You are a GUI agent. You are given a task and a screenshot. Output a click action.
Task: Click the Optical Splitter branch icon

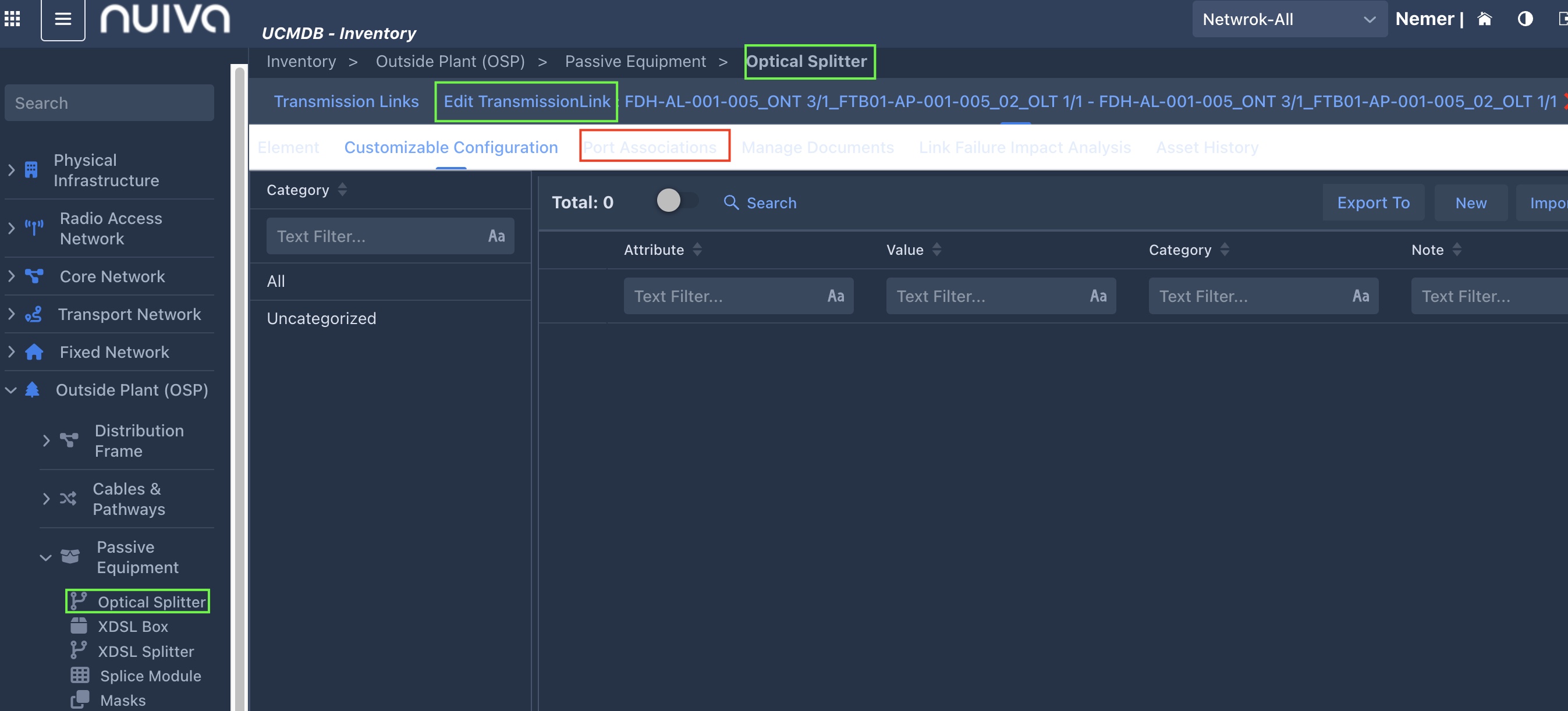pyautogui.click(x=79, y=601)
